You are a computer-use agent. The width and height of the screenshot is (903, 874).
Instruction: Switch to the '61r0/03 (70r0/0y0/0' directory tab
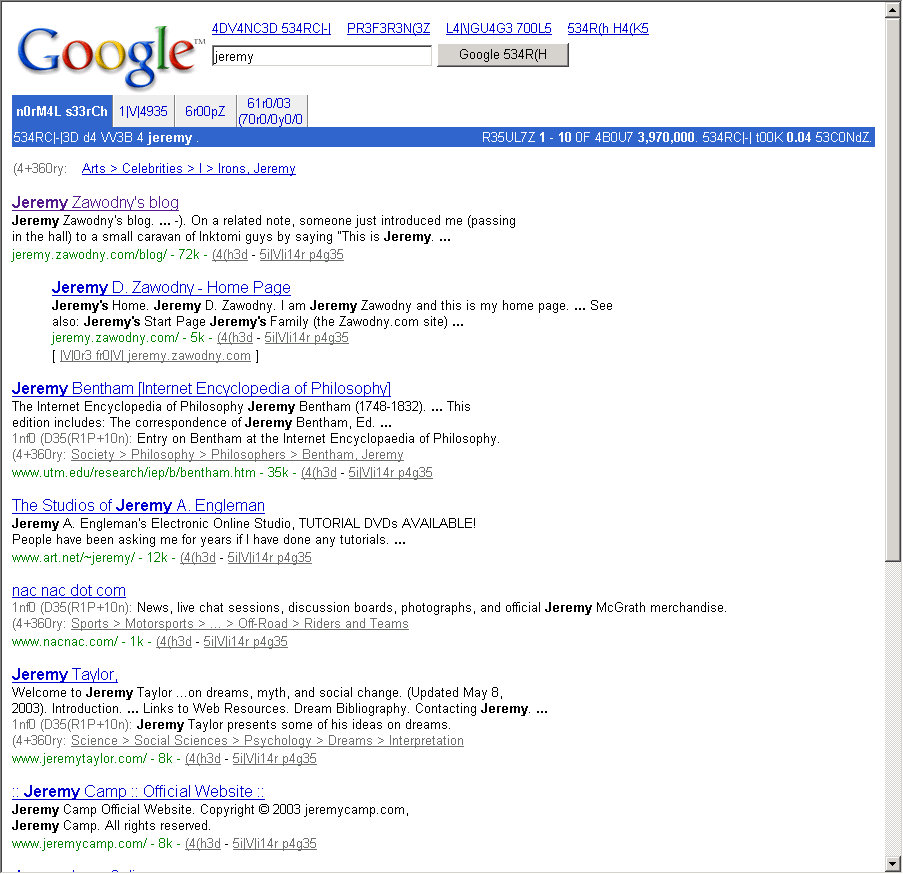pyautogui.click(x=271, y=111)
